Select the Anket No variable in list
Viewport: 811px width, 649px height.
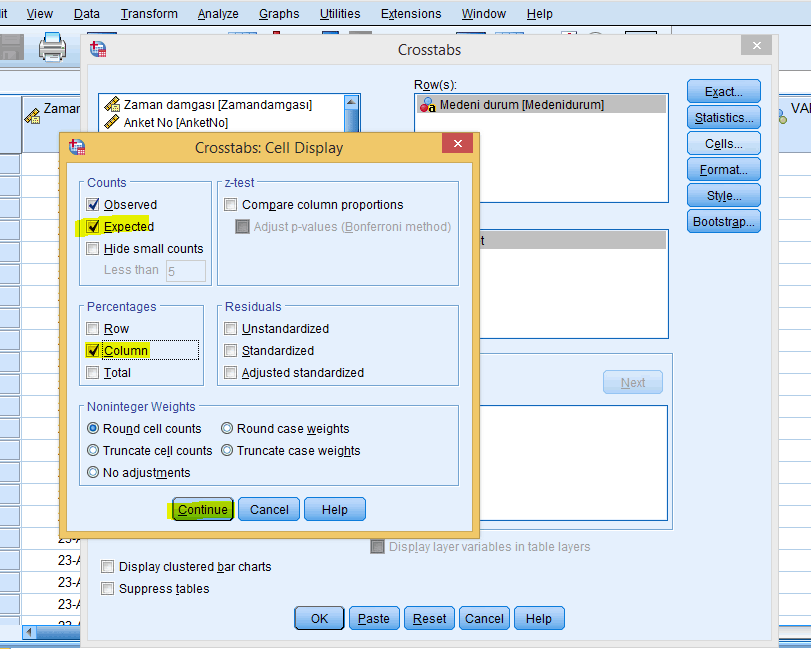[175, 122]
